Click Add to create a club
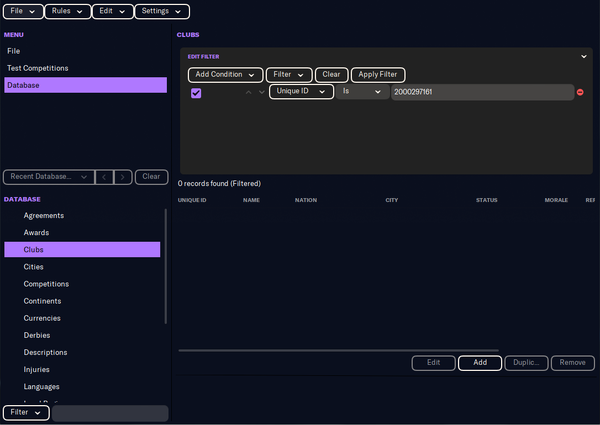The height and width of the screenshot is (425, 600). click(x=480, y=362)
